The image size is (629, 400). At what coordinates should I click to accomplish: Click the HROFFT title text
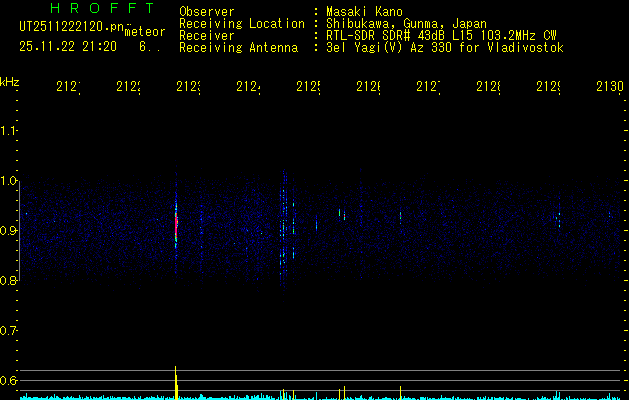102,8
